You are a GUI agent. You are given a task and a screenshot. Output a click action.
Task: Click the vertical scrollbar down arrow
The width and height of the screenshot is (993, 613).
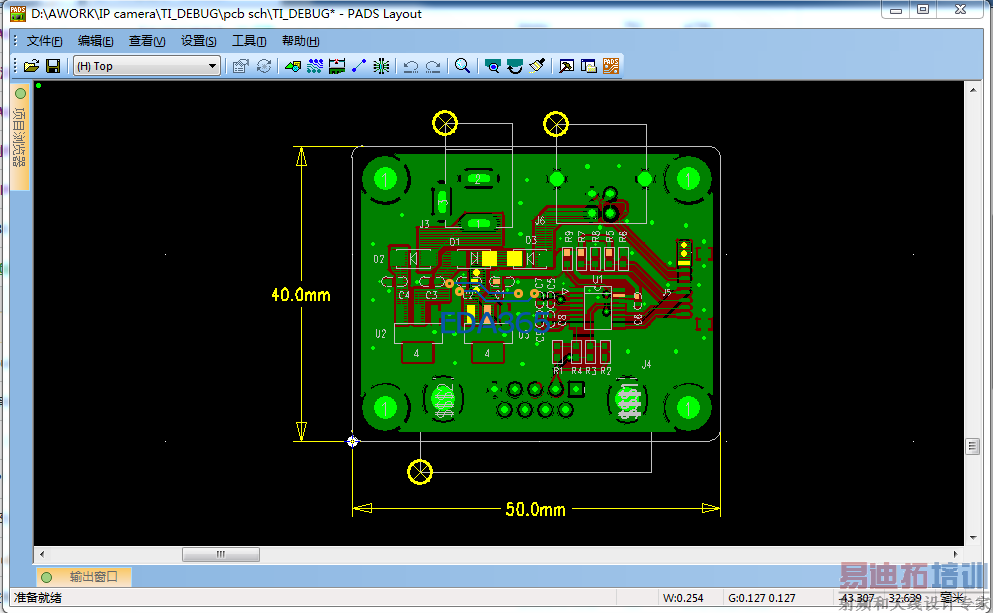(x=973, y=538)
